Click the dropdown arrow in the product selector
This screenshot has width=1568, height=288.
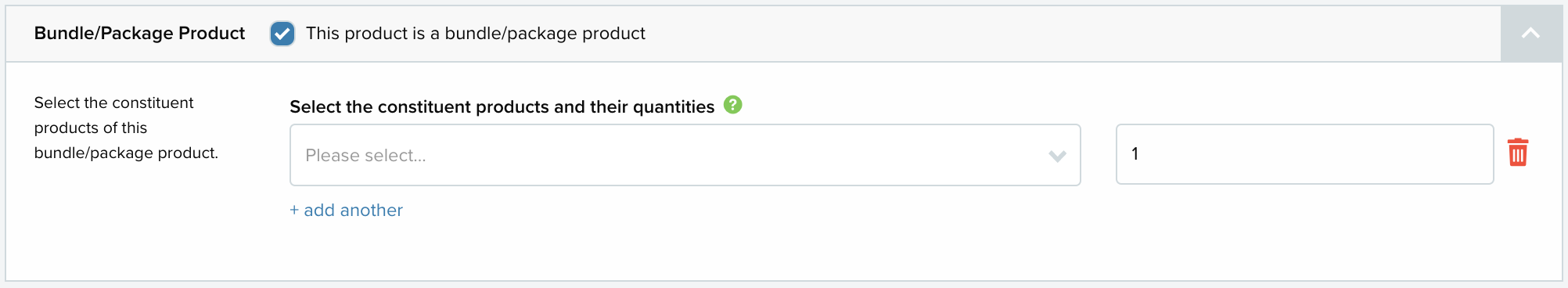[1057, 156]
